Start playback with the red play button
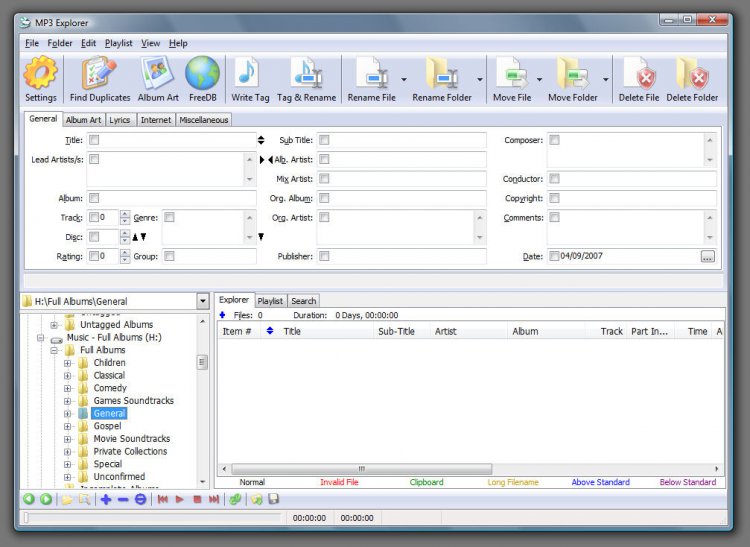This screenshot has height=547, width=750. point(180,499)
